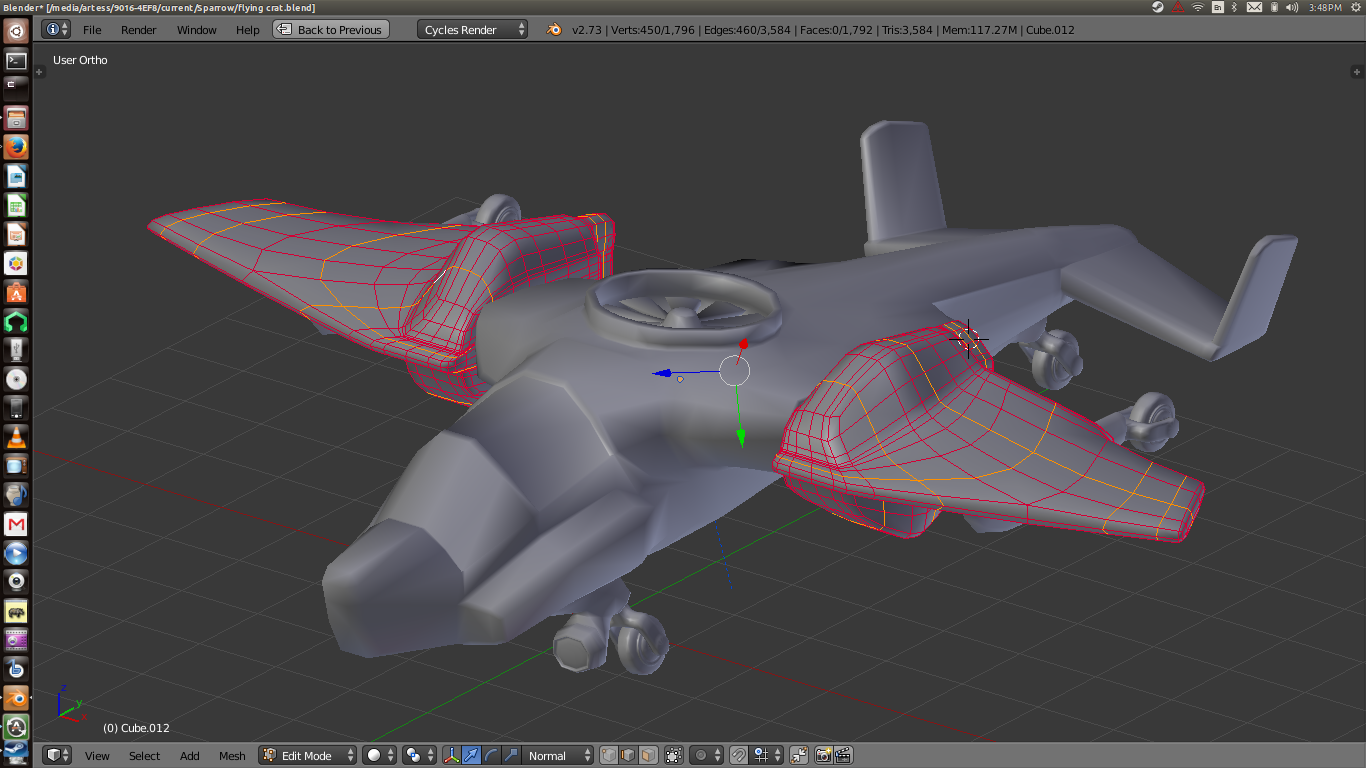Toggle automerge editing icon
This screenshot has height=768, width=1366.
(799, 756)
